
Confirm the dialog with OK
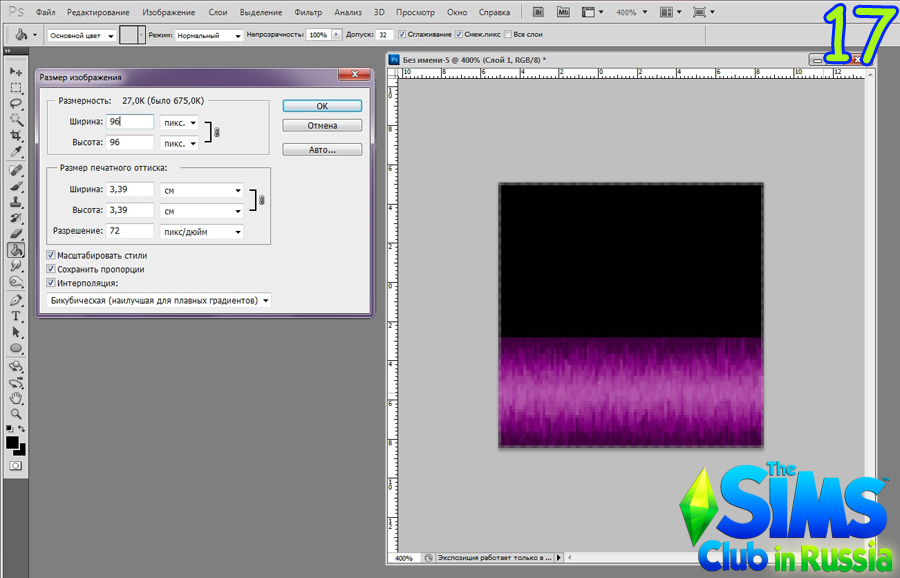click(x=322, y=105)
